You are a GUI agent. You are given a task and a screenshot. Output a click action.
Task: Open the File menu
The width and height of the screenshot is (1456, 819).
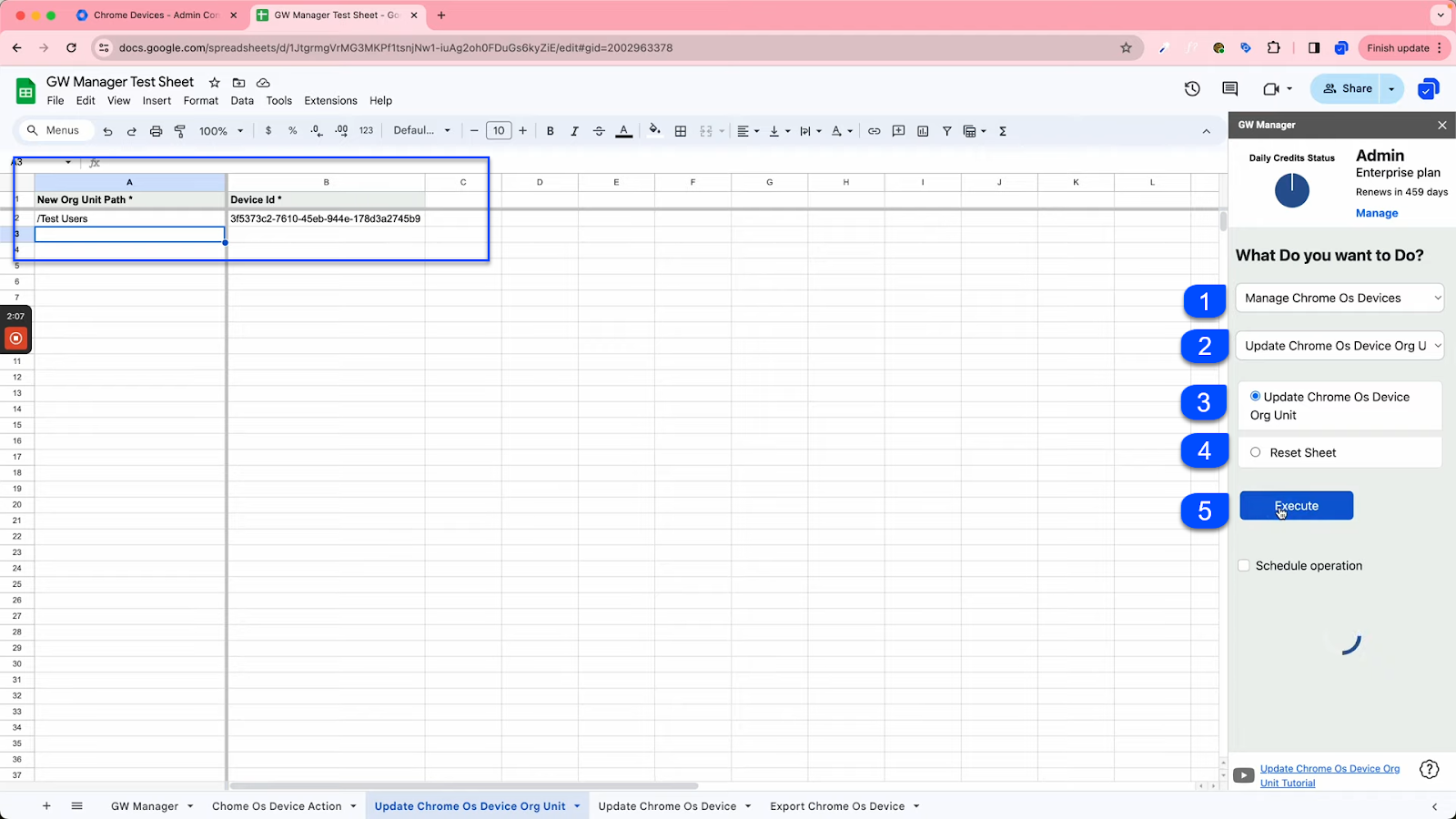[x=56, y=101]
